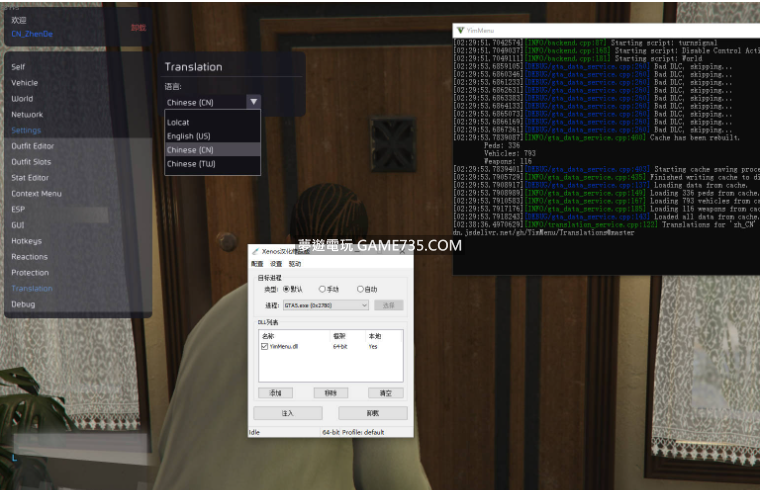
Task: Open GUI settings in the sidebar
Action: [17, 225]
